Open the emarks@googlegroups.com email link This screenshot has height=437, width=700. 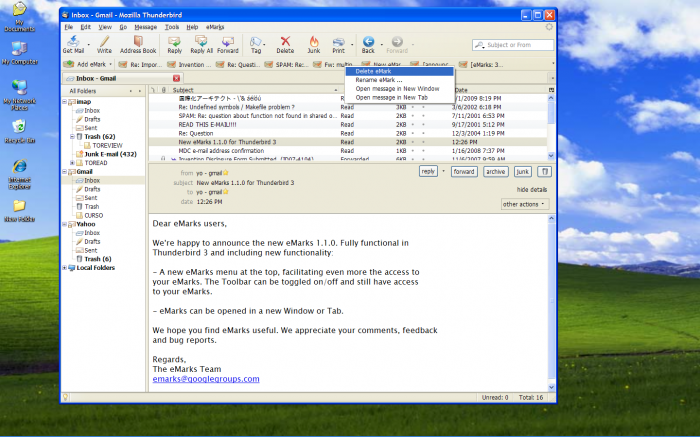[206, 379]
